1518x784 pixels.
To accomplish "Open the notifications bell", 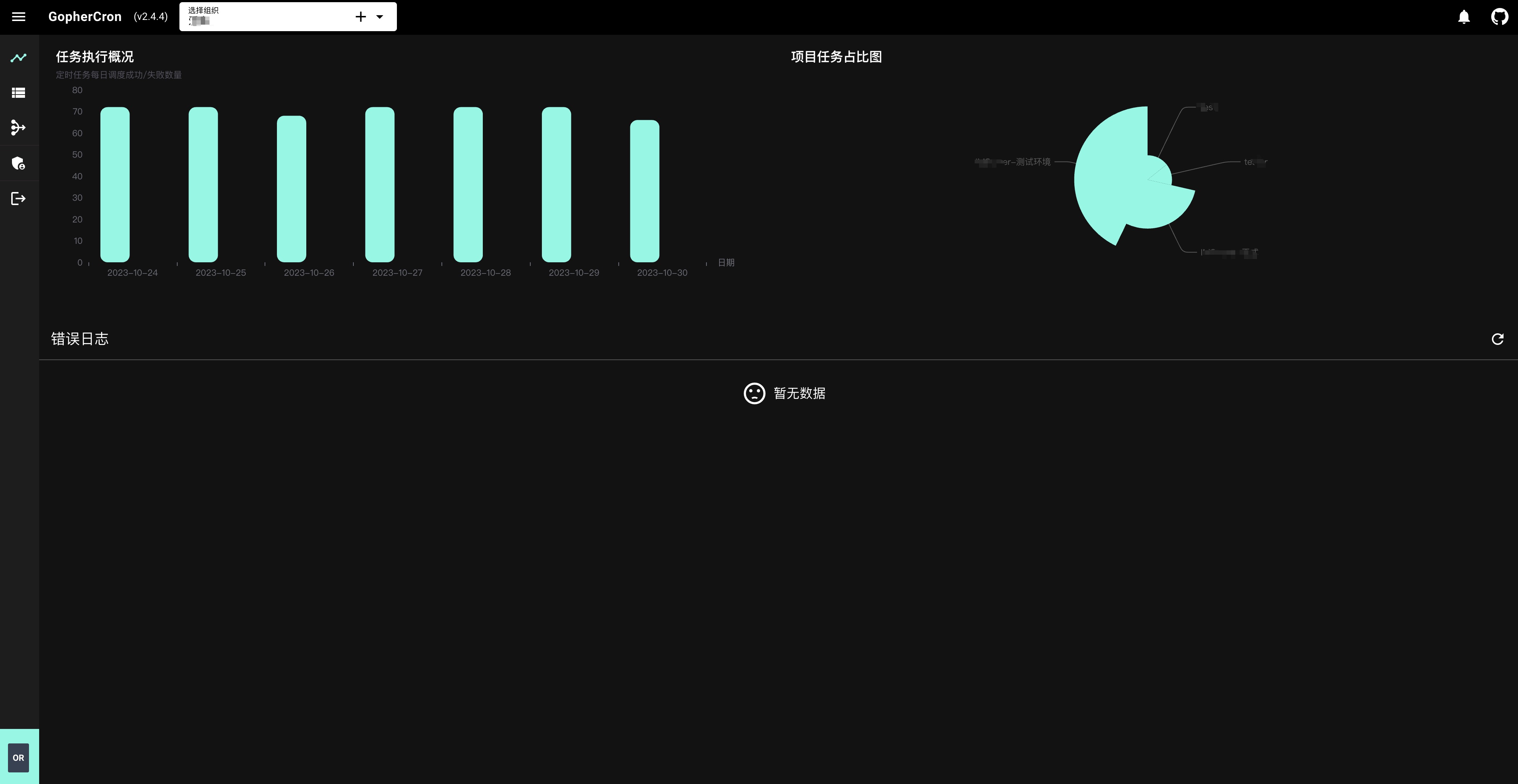I will (1464, 17).
